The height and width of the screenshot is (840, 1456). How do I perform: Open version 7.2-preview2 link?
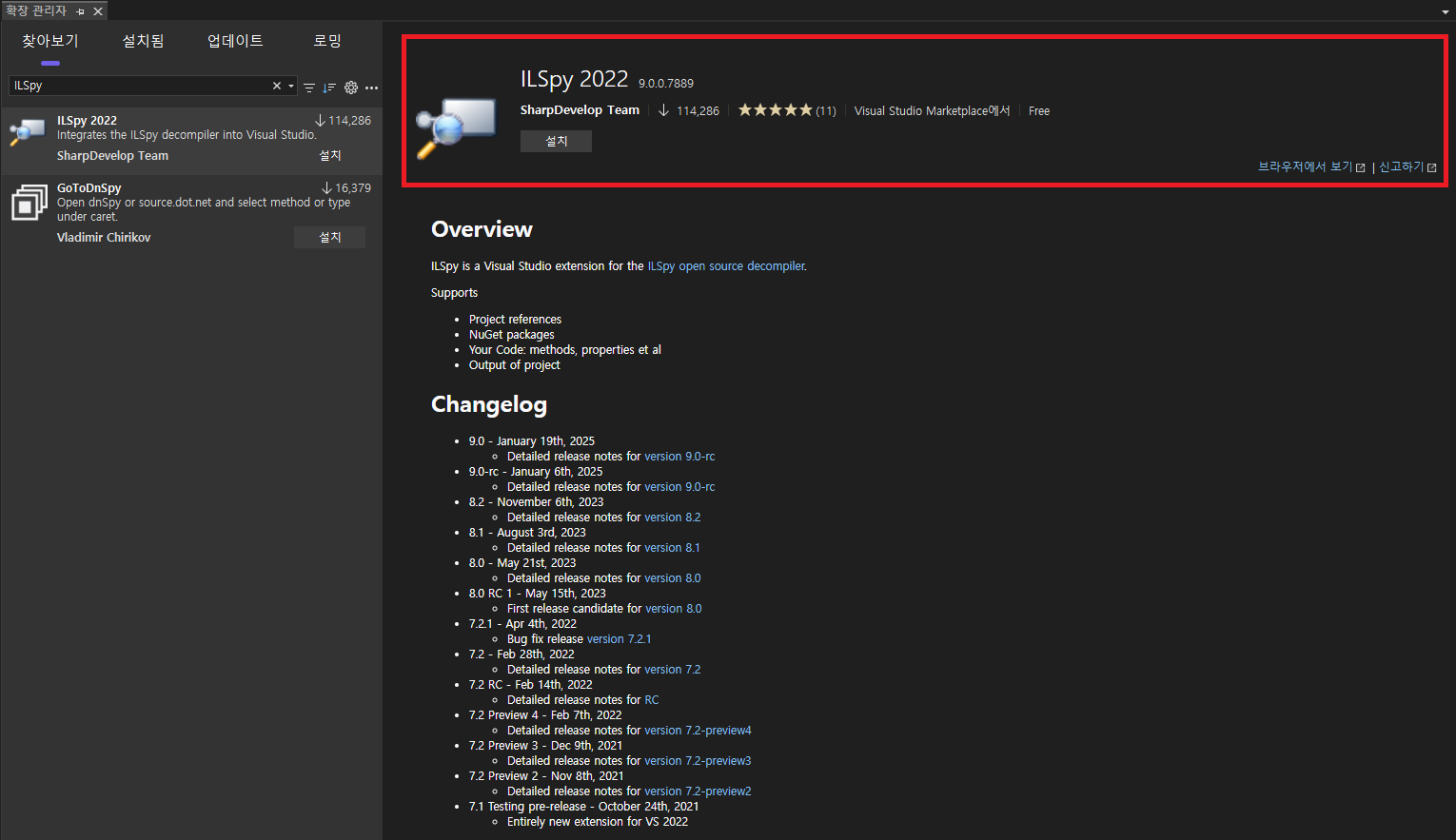coord(698,791)
